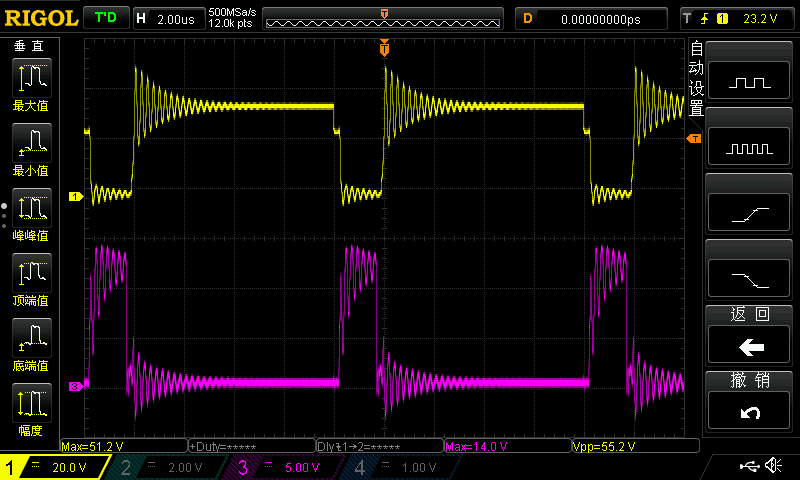Click the +Duty measurement result
800x480 pixels.
[252, 446]
